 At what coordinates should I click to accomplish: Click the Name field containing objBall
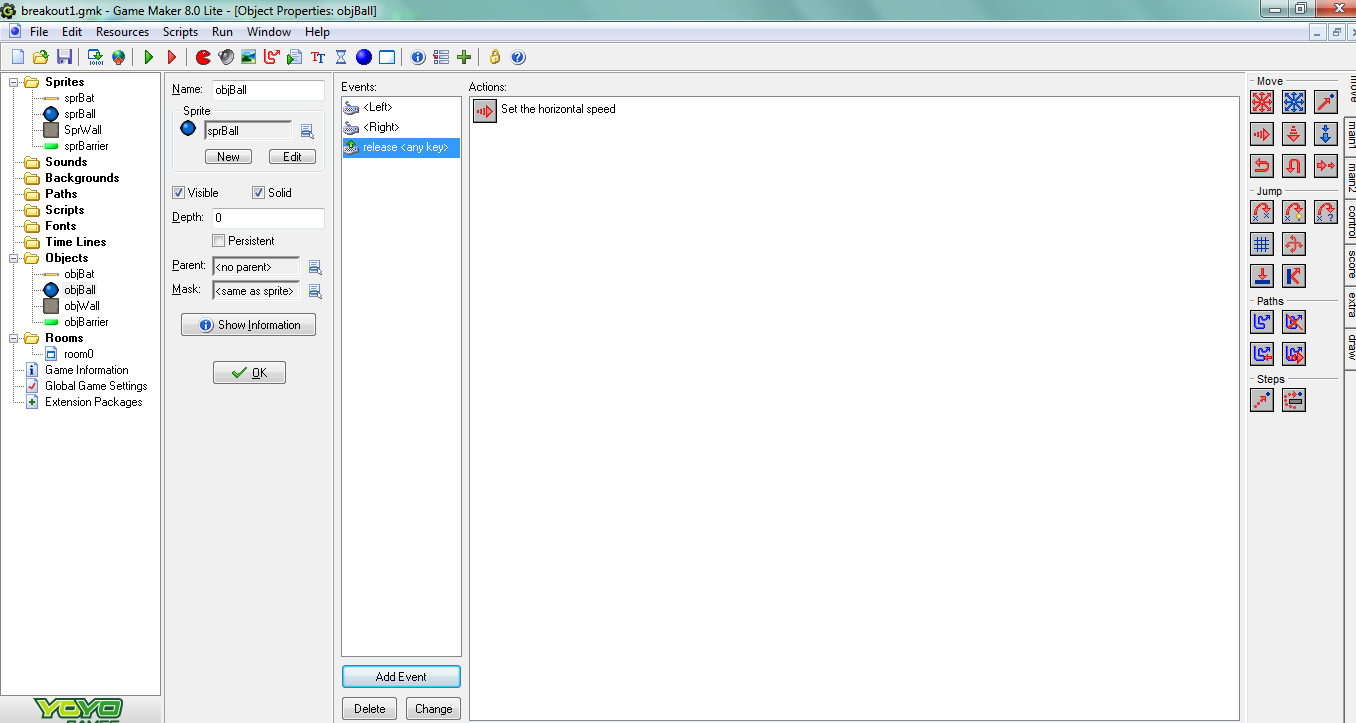tap(268, 90)
